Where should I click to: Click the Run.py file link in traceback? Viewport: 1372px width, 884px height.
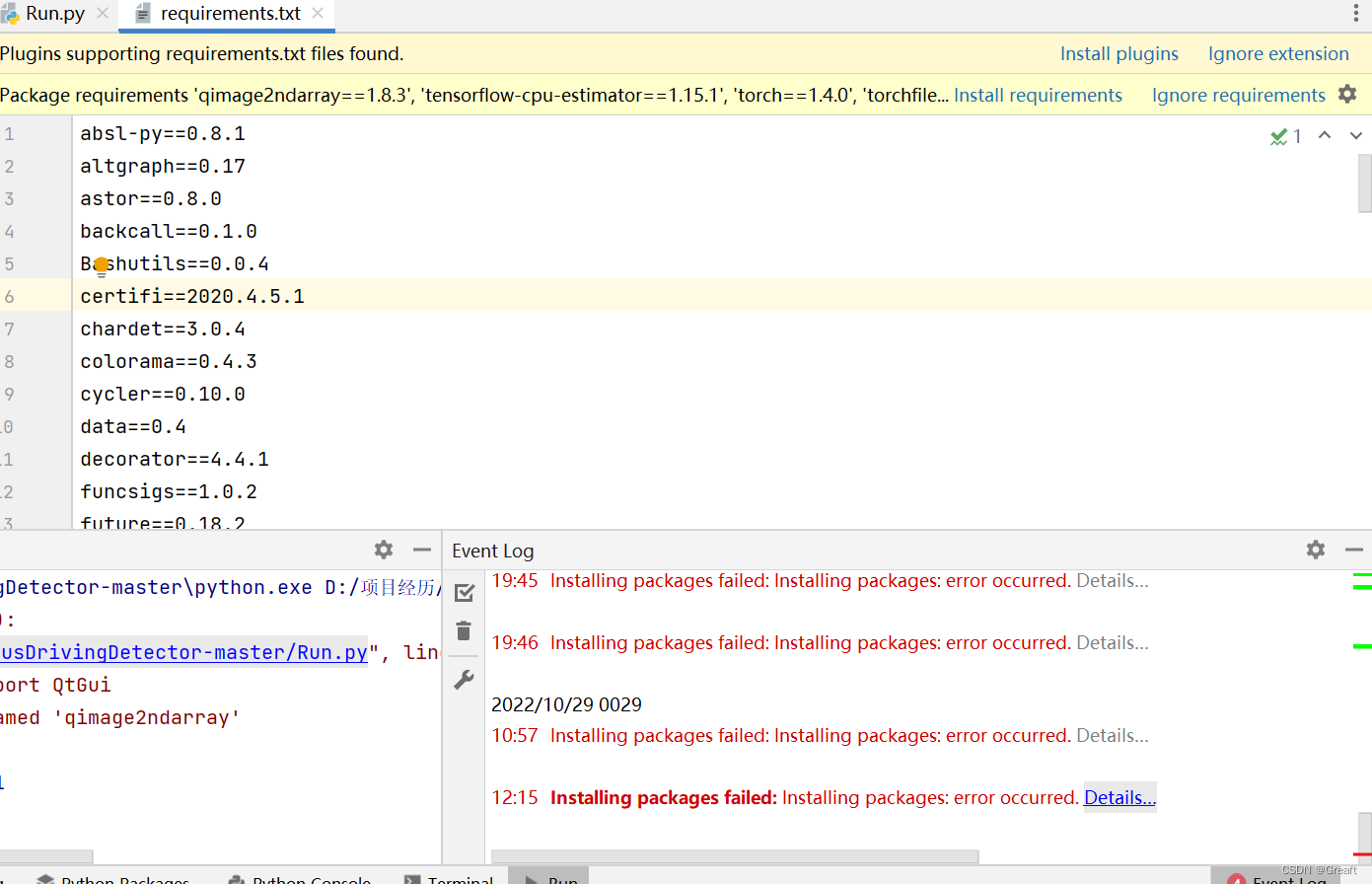[183, 652]
